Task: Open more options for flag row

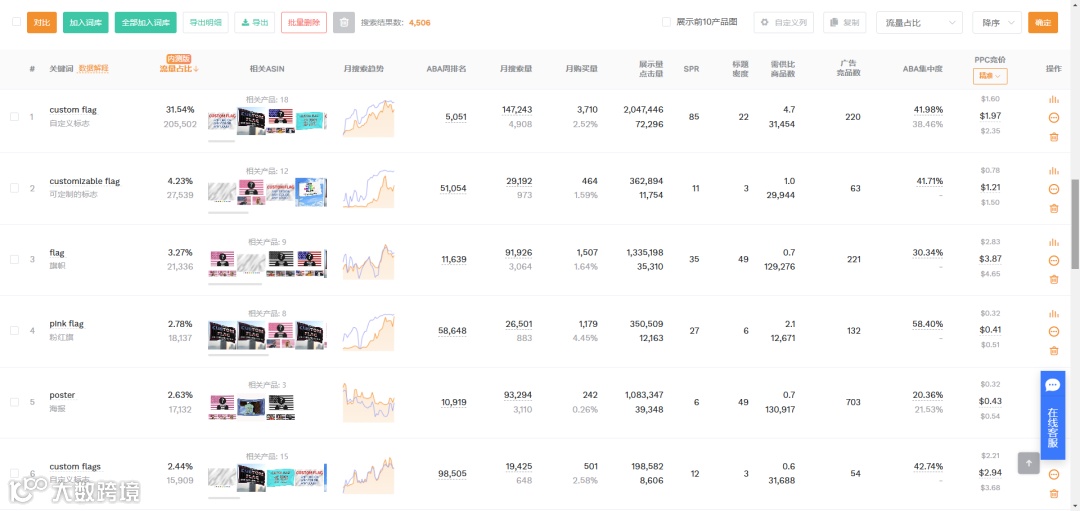Action: [x=1053, y=260]
